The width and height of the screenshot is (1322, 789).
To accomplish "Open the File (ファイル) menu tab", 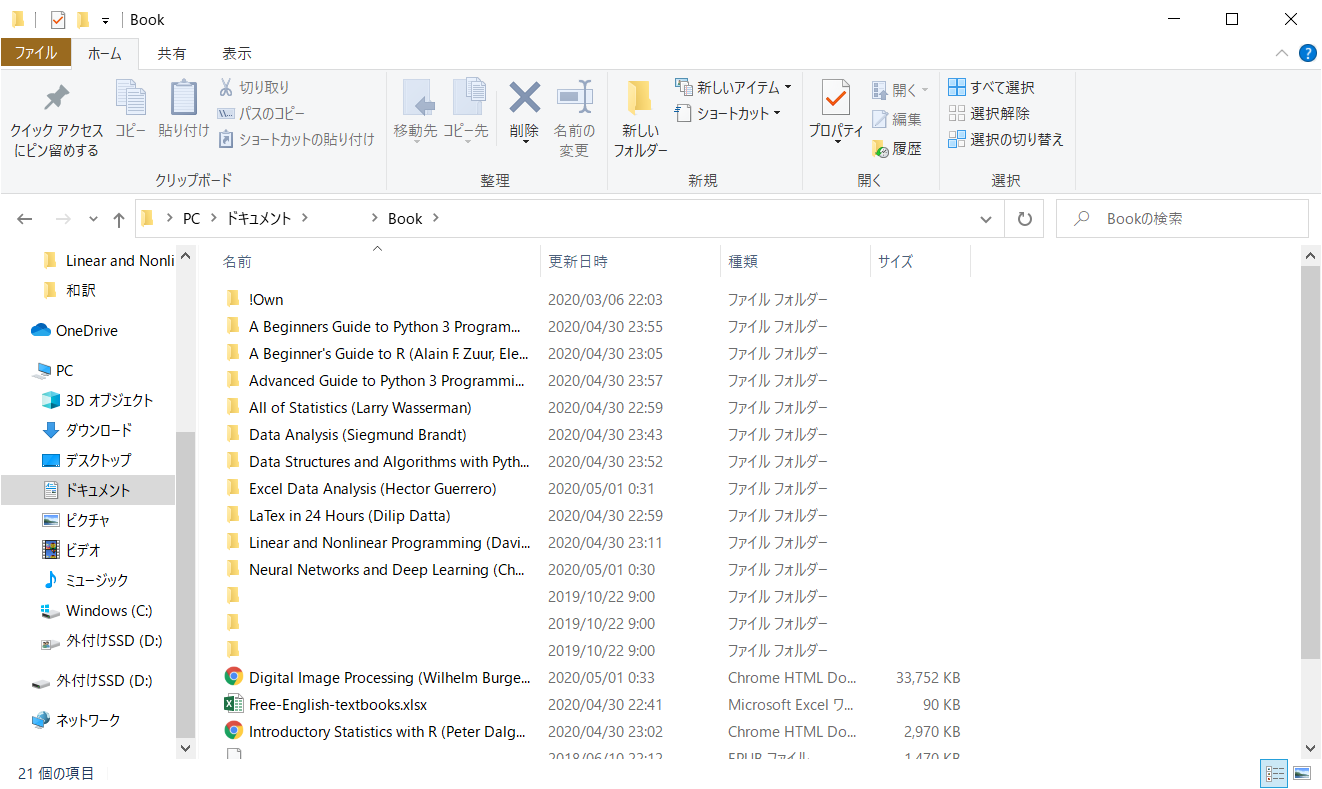I will pos(36,53).
